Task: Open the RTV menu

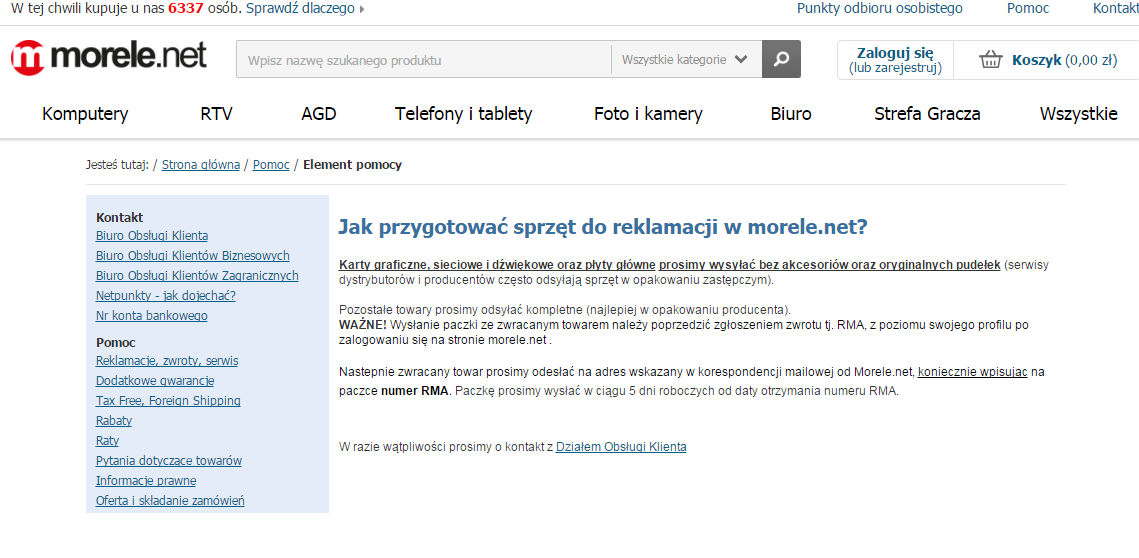Action: pyautogui.click(x=216, y=114)
